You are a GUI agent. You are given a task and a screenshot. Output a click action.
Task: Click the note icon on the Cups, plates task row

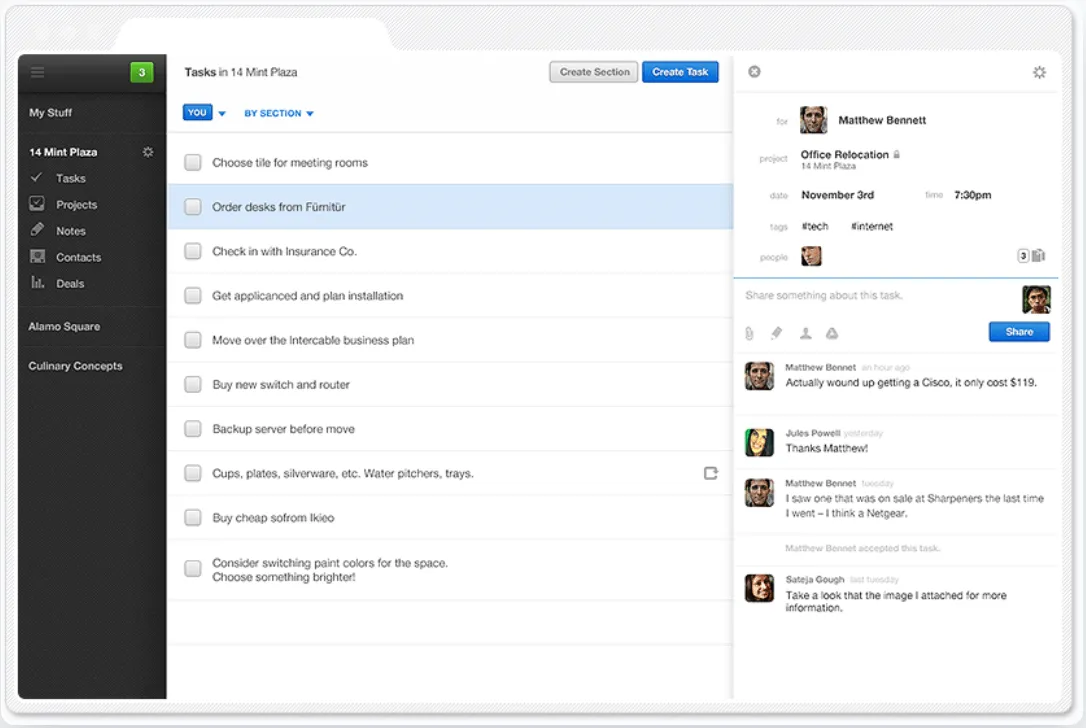(x=711, y=473)
